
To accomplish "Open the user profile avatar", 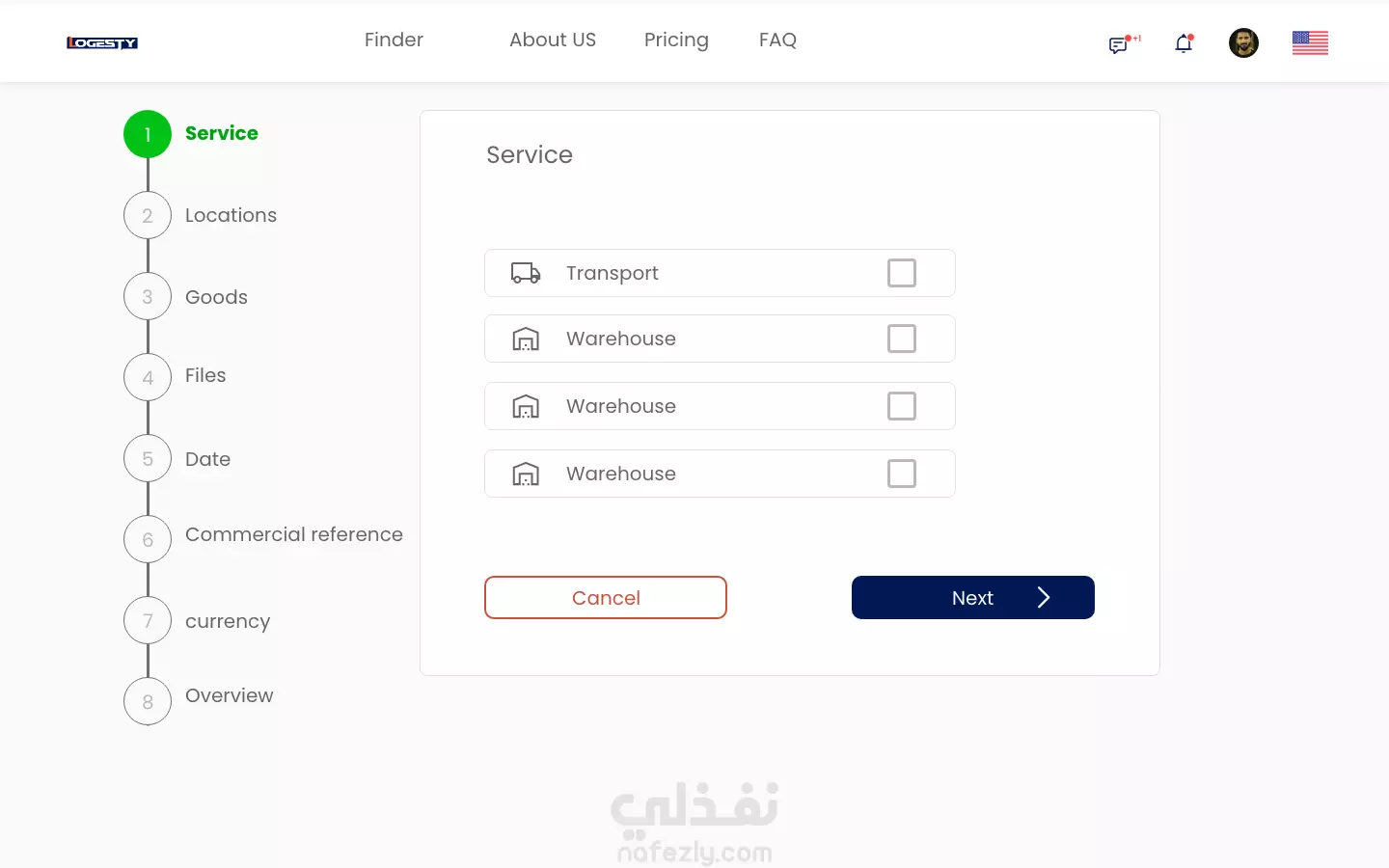I will coord(1243,42).
